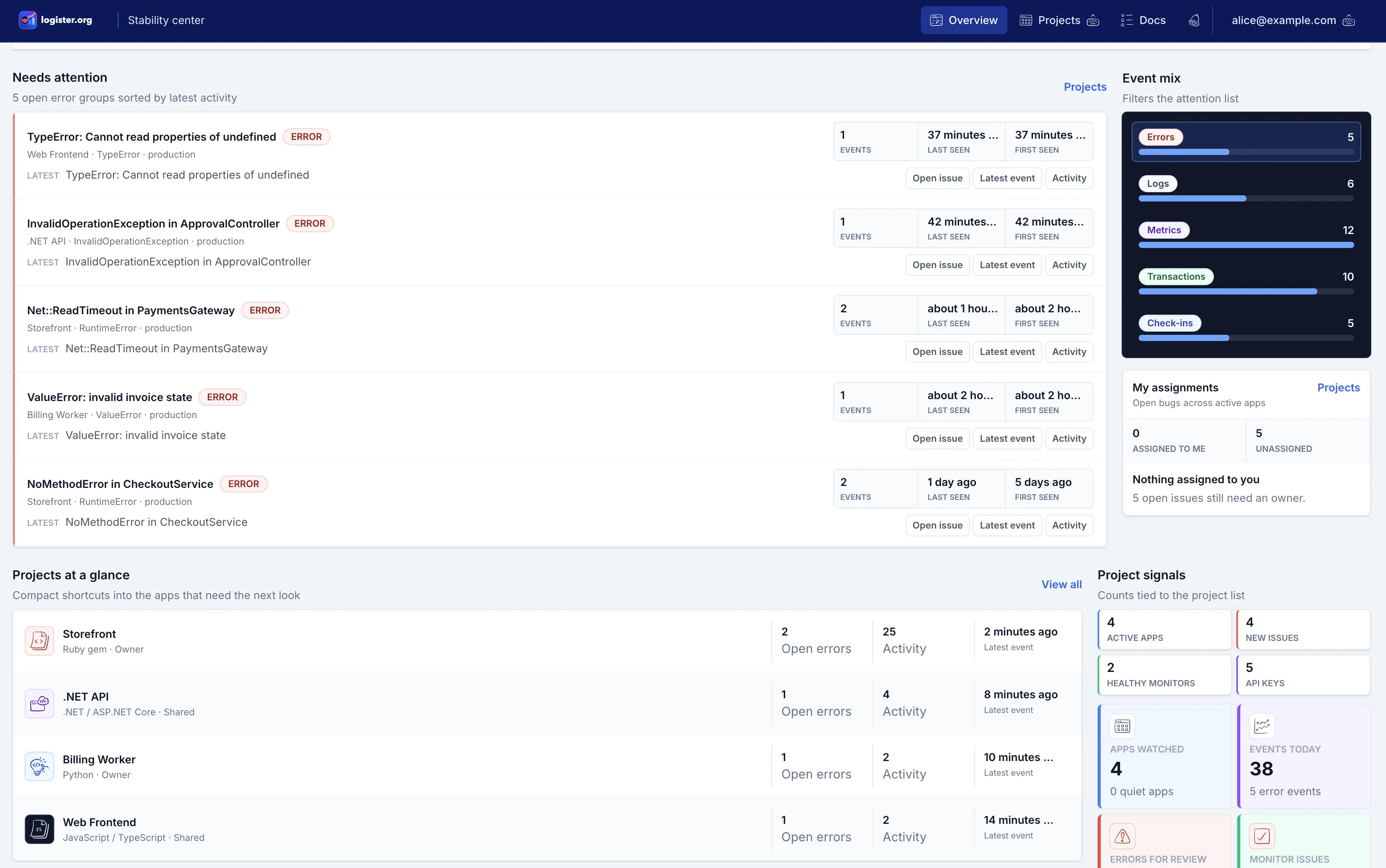Screen dimensions: 1386x868
Task: Open Activity for Net::ReadTimeout row
Action: tap(1069, 351)
